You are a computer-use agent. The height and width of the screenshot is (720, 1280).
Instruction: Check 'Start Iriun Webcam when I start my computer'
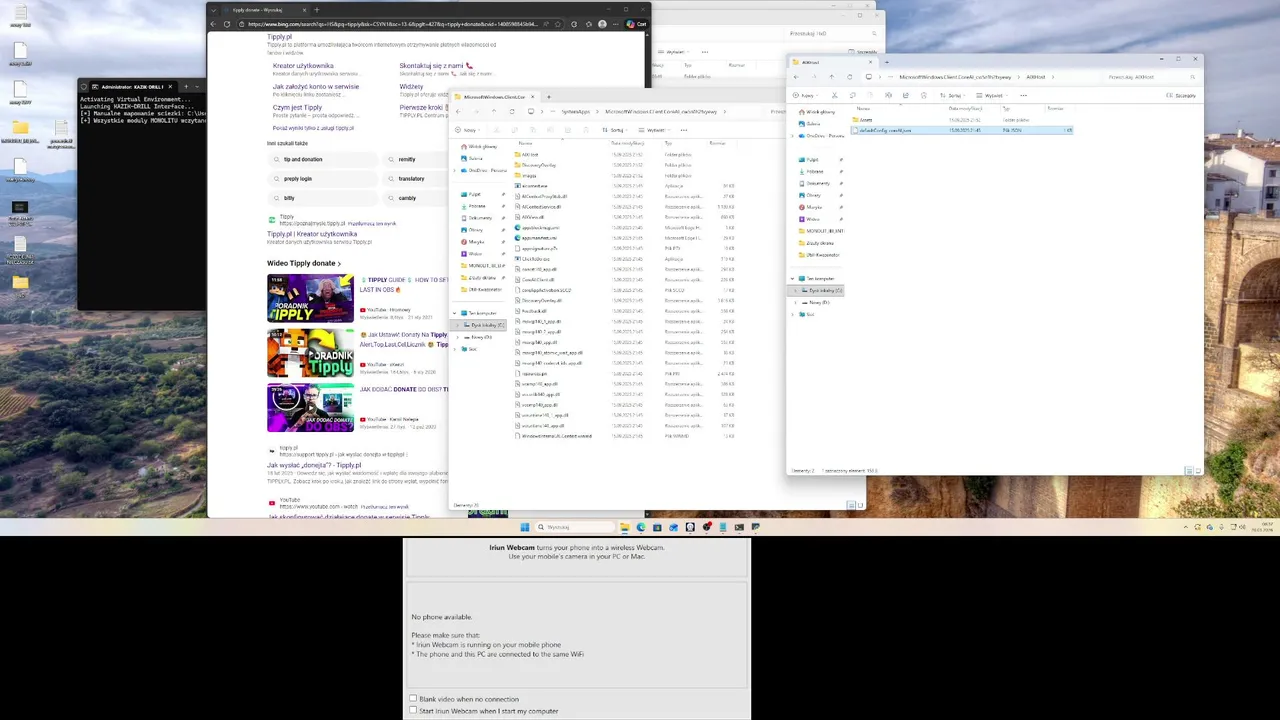pos(413,711)
